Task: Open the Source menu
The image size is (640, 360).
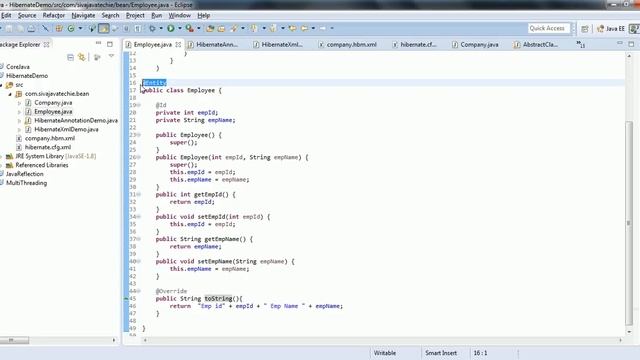Action: coord(27,16)
